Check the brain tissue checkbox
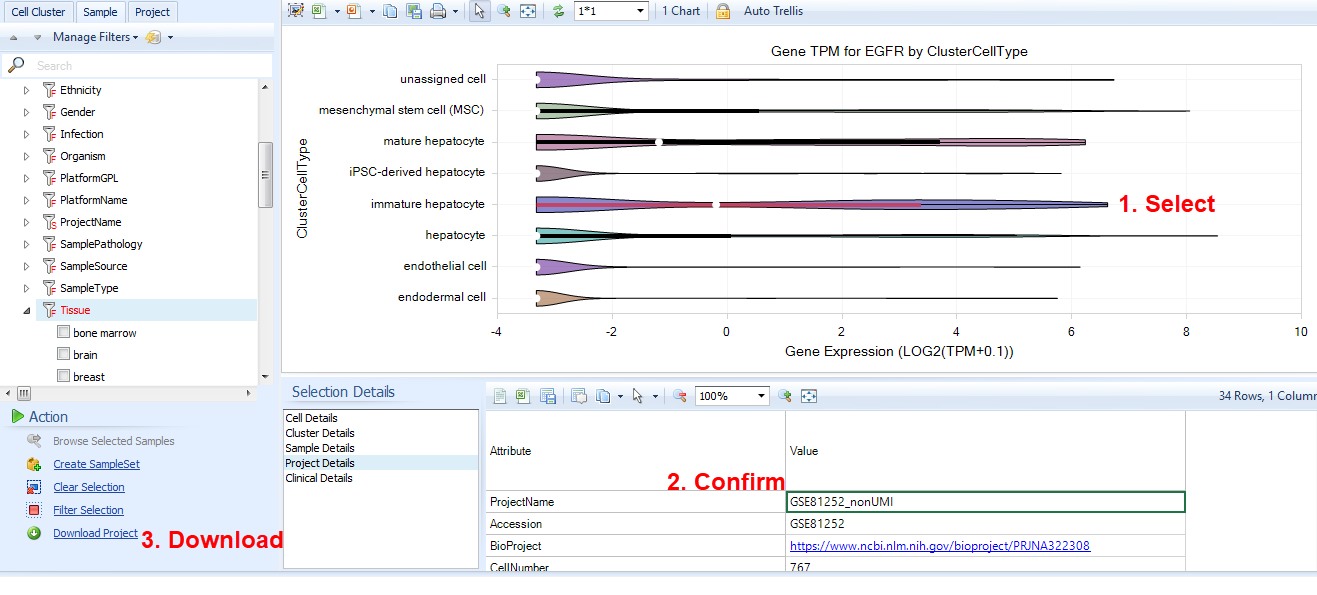Screen dimensions: 1317x595 pyautogui.click(x=64, y=354)
